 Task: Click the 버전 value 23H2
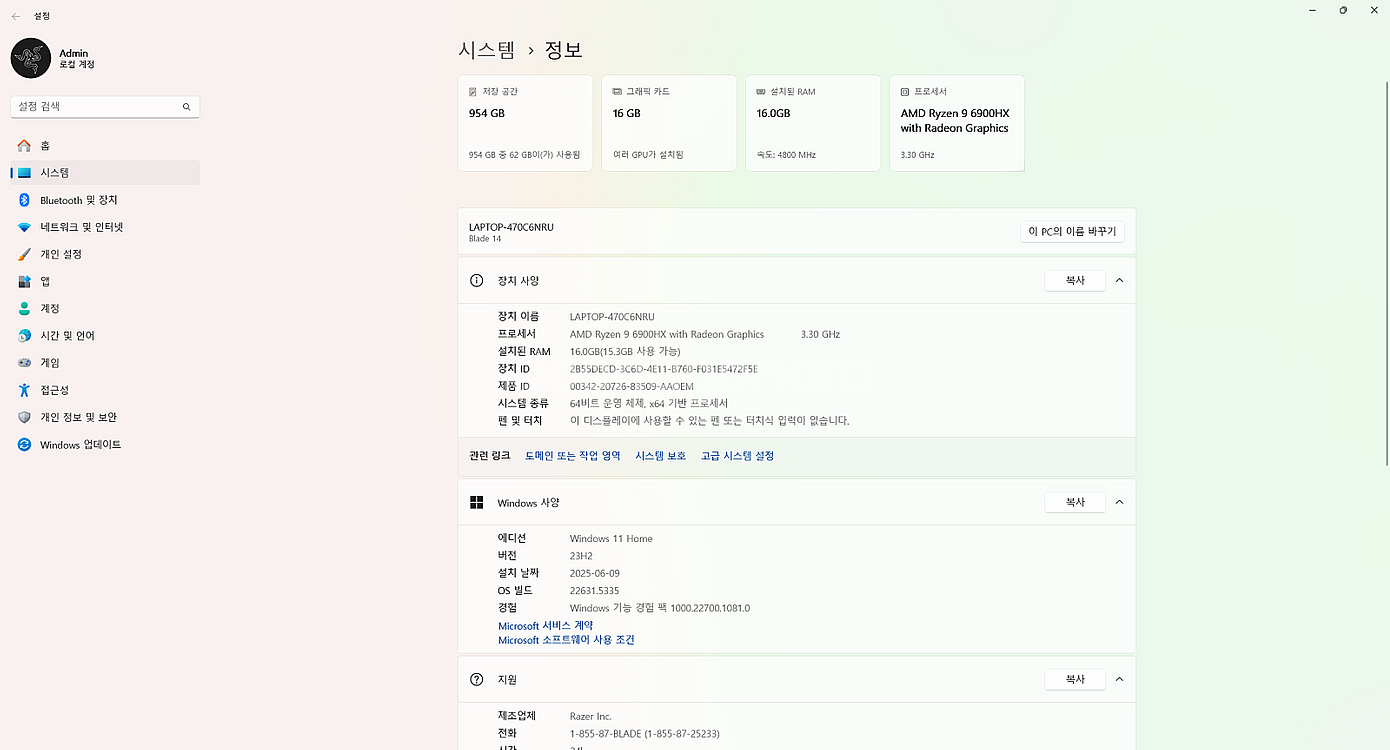click(x=581, y=556)
